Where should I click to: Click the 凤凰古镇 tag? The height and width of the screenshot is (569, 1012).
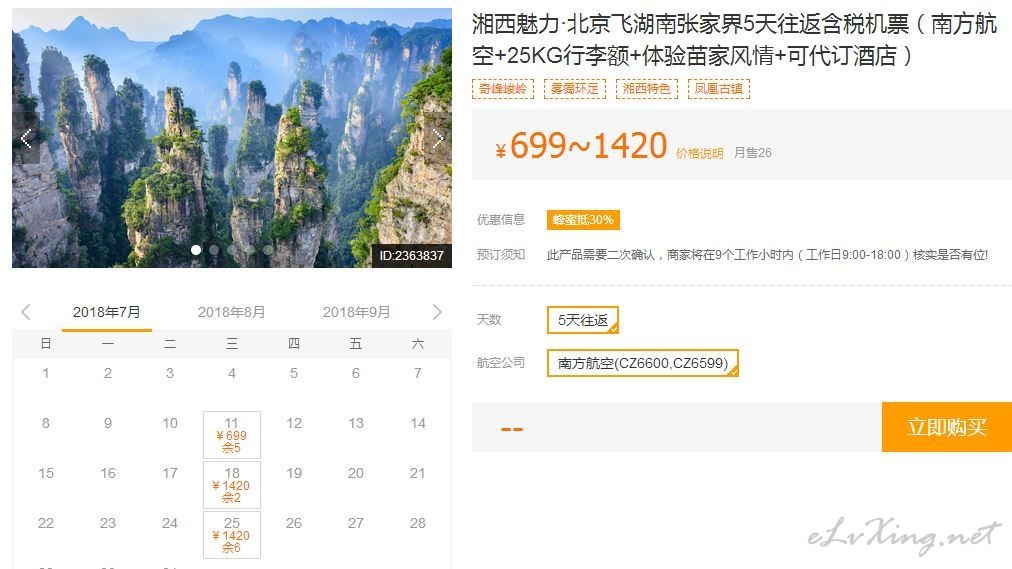[x=718, y=88]
